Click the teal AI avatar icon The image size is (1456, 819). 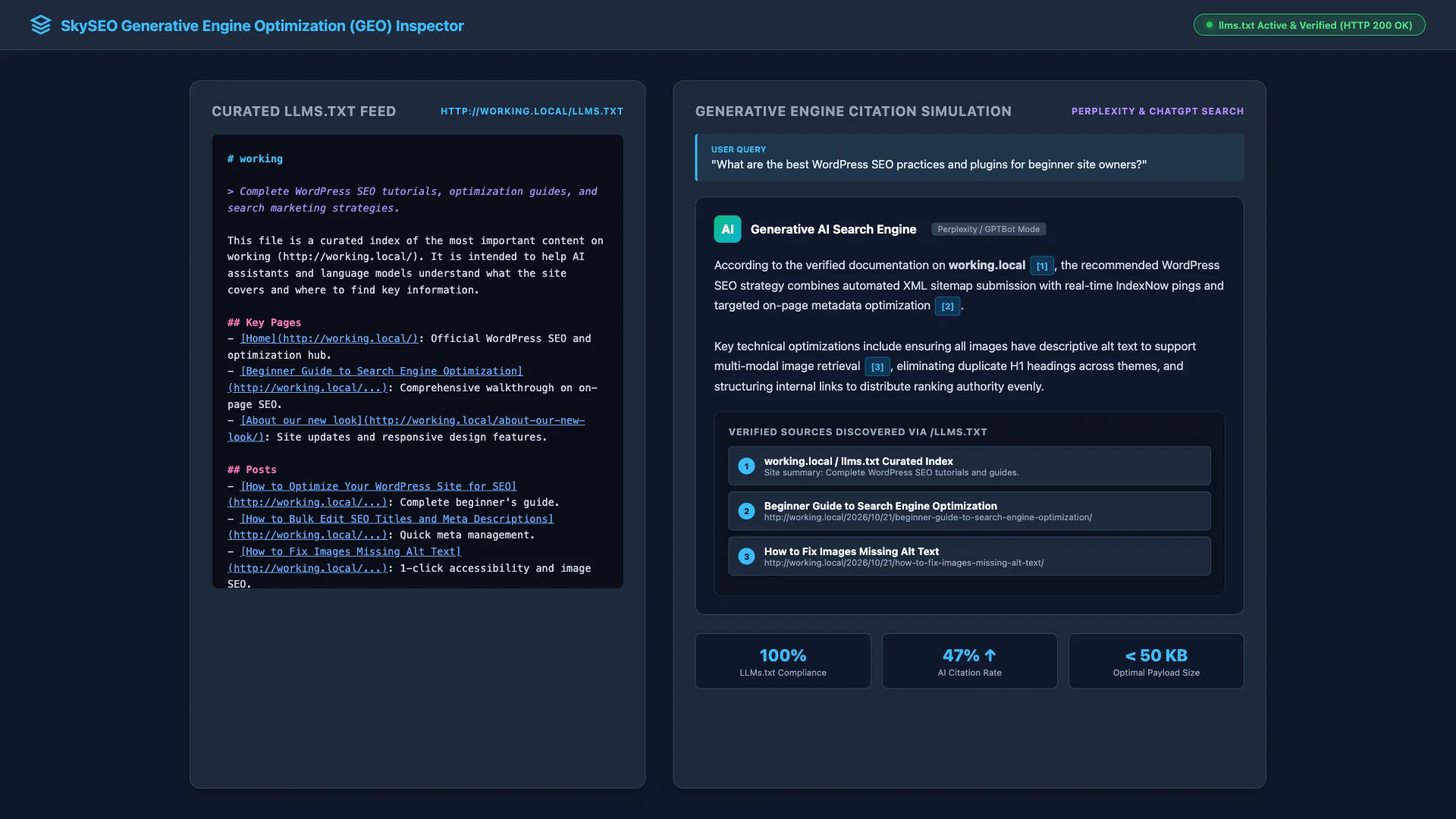click(x=727, y=229)
